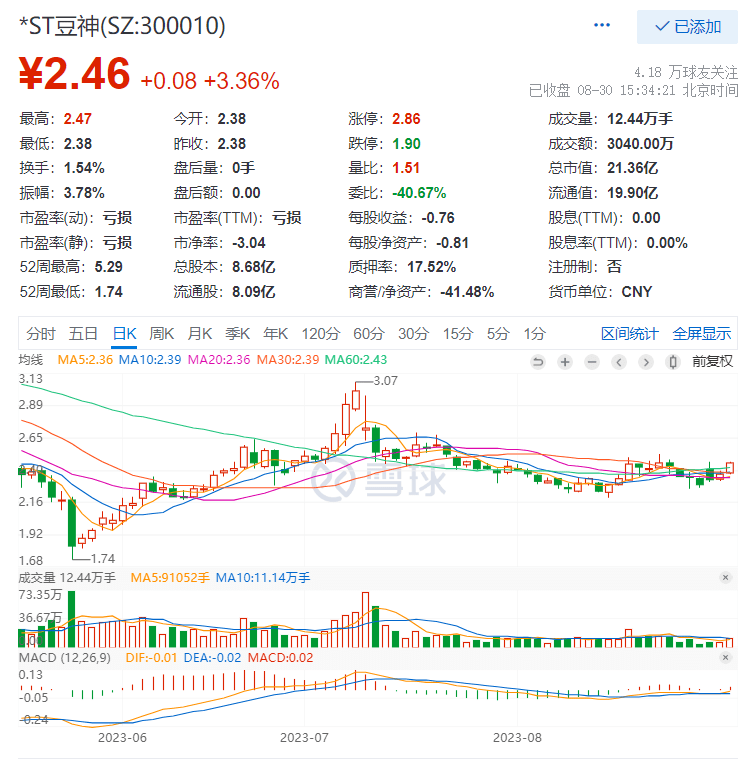
Task: Open 全屏显示 fullscreen chart view
Action: coord(701,333)
